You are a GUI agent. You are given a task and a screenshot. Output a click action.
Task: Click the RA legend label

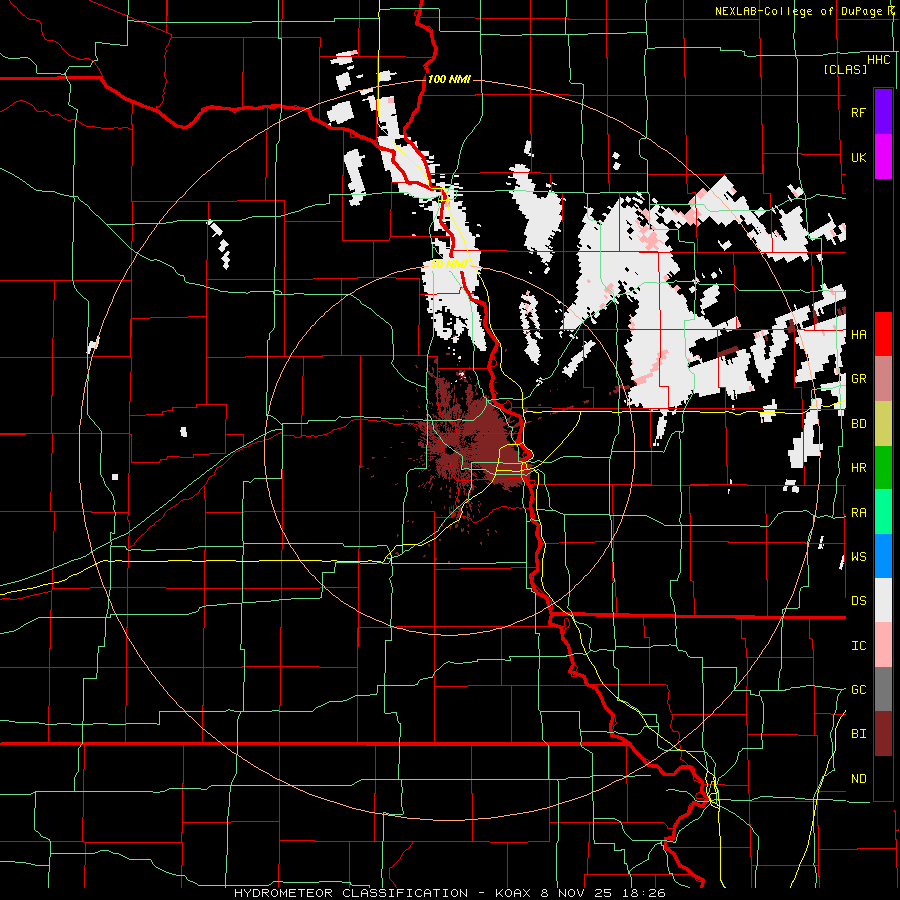pyautogui.click(x=858, y=513)
